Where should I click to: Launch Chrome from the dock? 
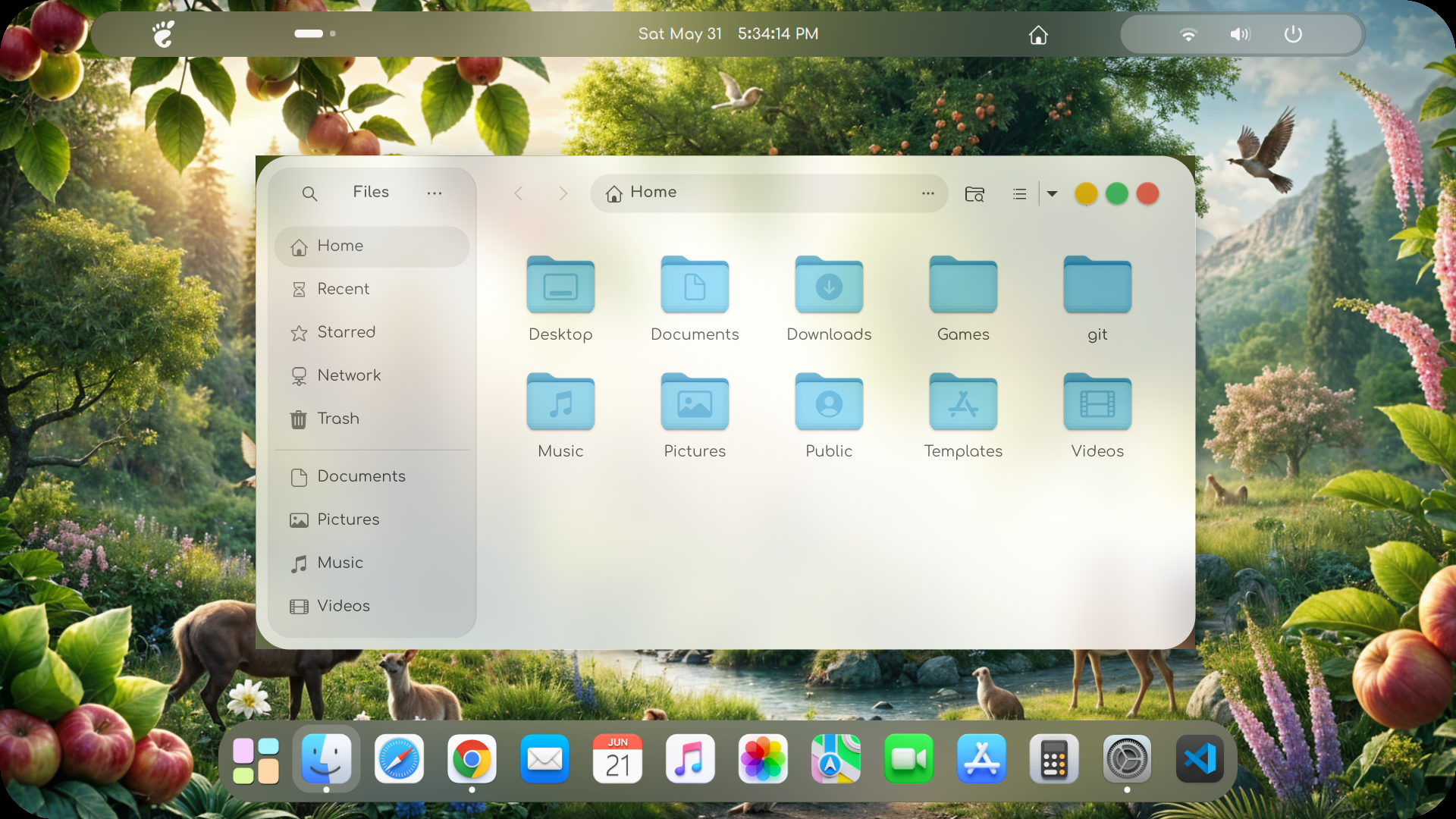pos(472,759)
